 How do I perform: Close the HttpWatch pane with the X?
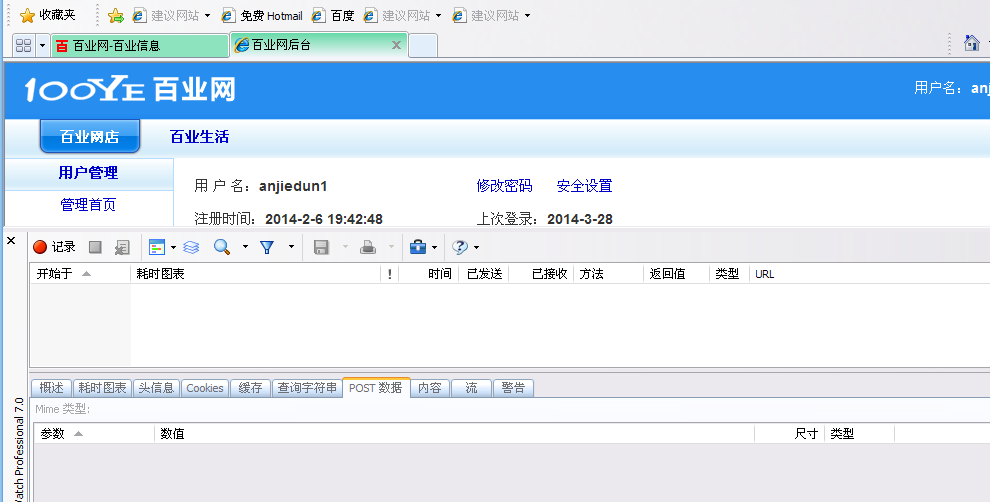pyautogui.click(x=11, y=241)
